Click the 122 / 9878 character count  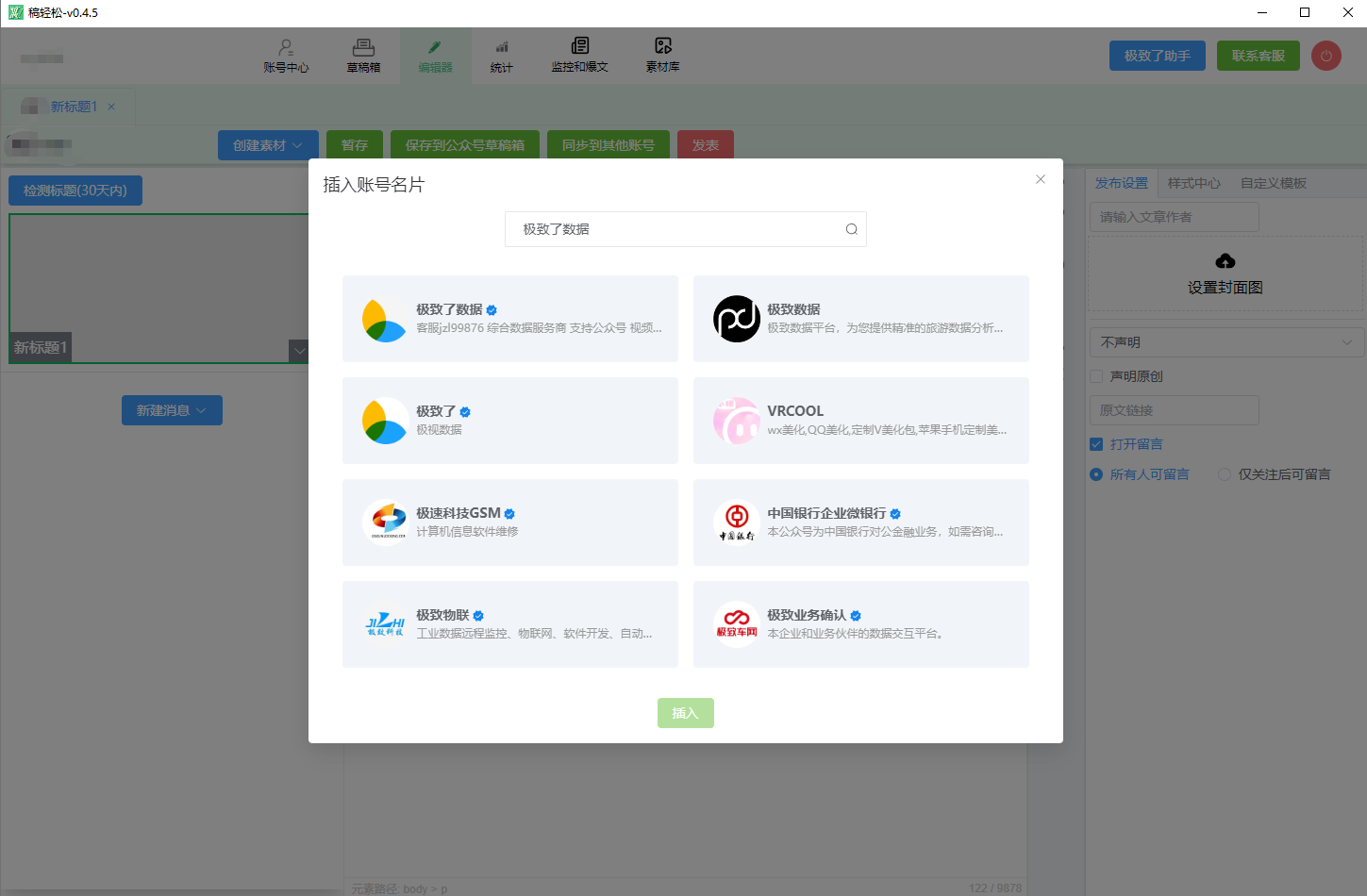click(995, 888)
